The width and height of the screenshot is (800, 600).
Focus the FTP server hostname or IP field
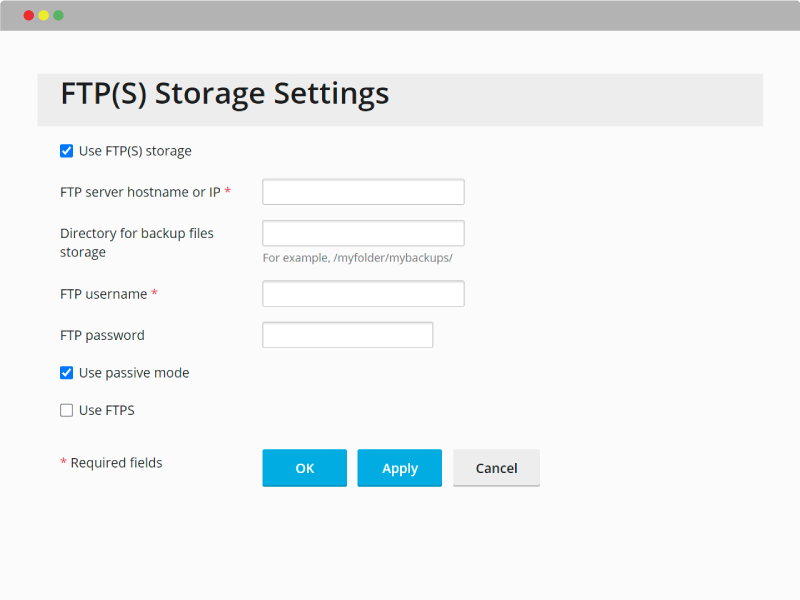[363, 192]
